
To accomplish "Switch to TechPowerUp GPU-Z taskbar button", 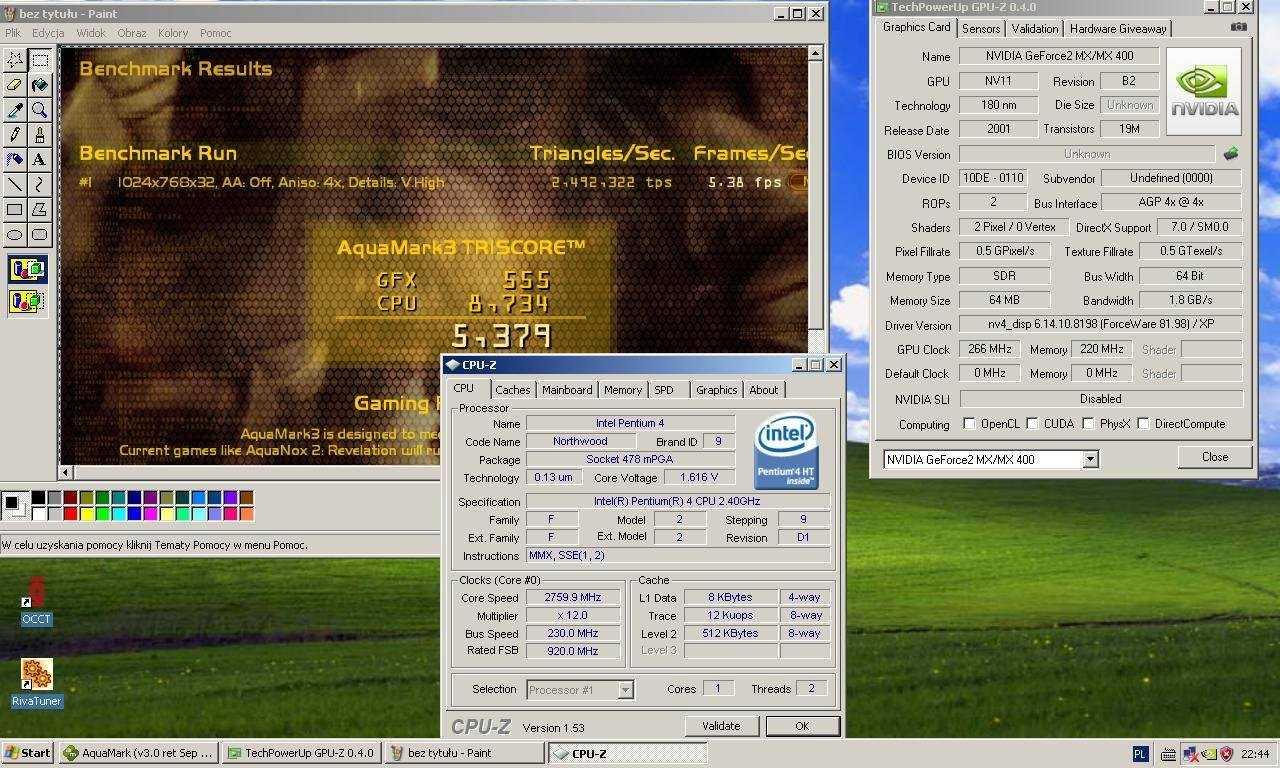I will coord(301,753).
